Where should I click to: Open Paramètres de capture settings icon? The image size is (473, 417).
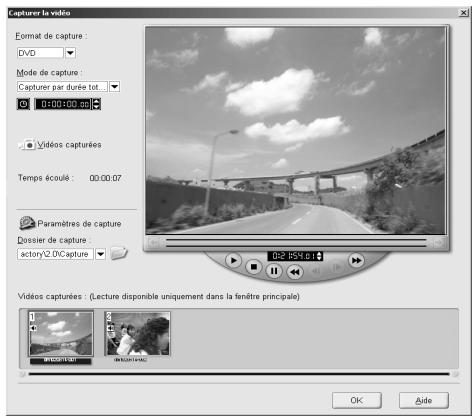(x=27, y=223)
